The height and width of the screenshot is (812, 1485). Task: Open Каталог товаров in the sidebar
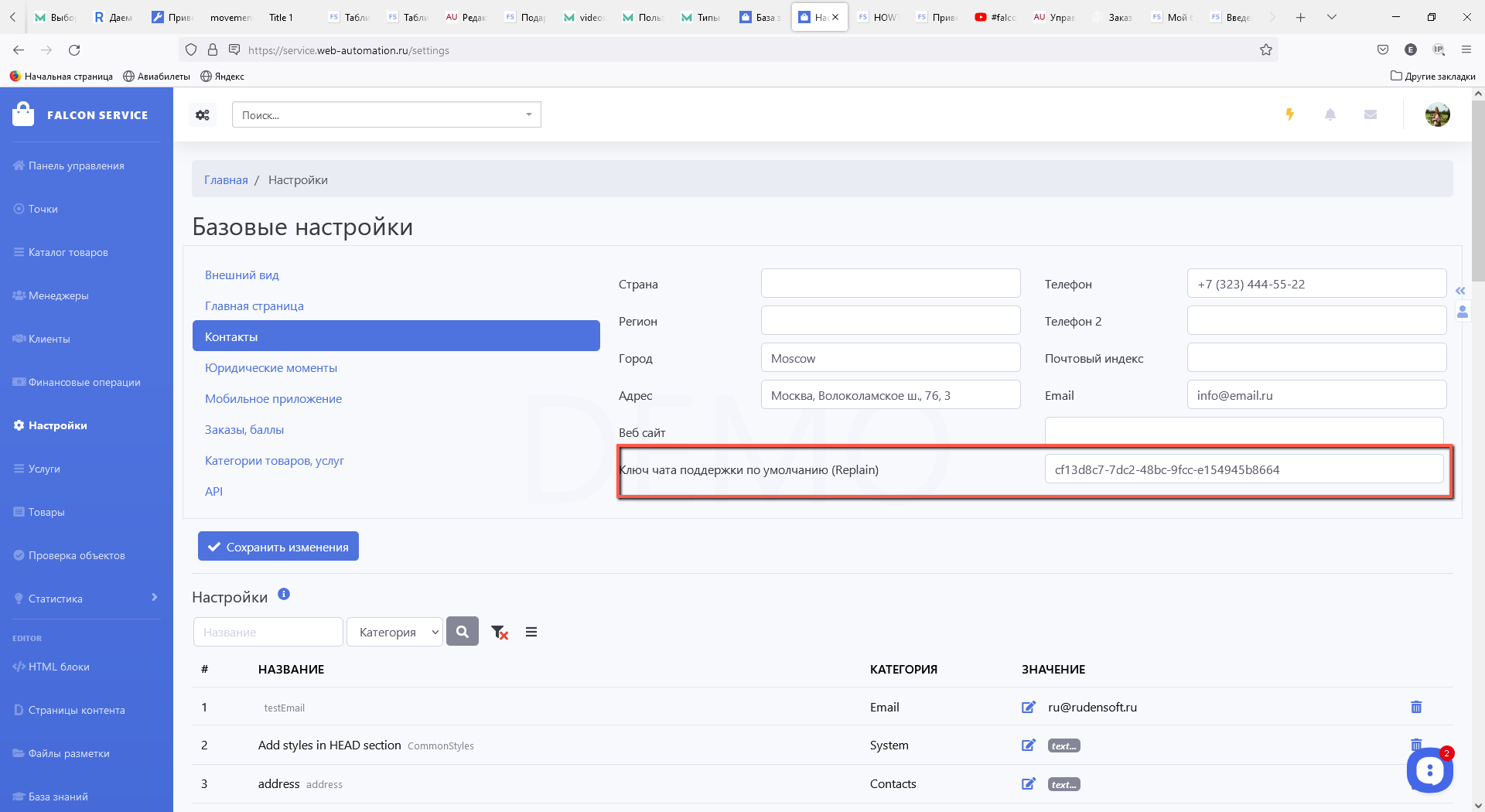tap(68, 252)
